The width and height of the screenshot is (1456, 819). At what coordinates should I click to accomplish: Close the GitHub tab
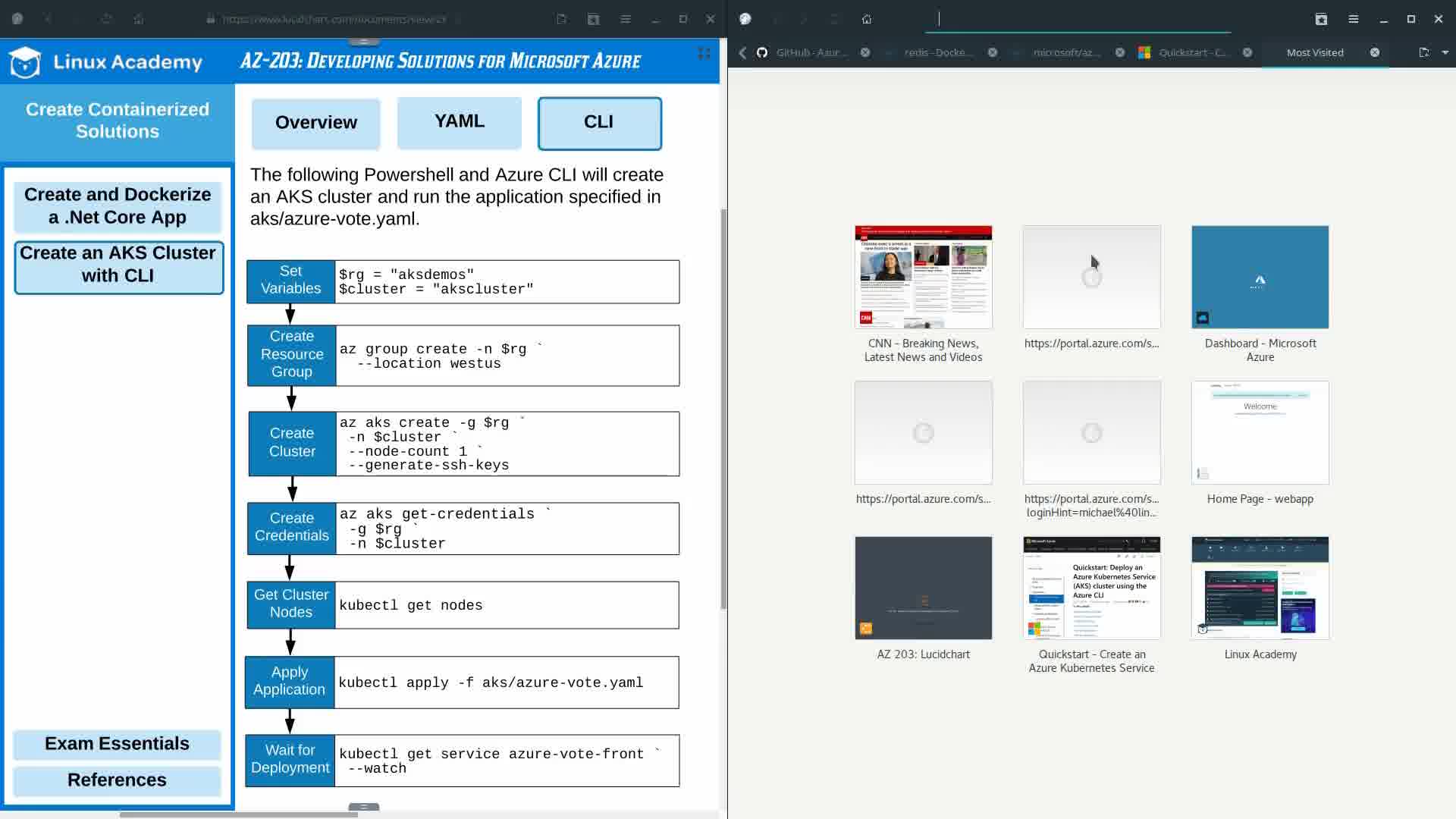point(865,52)
